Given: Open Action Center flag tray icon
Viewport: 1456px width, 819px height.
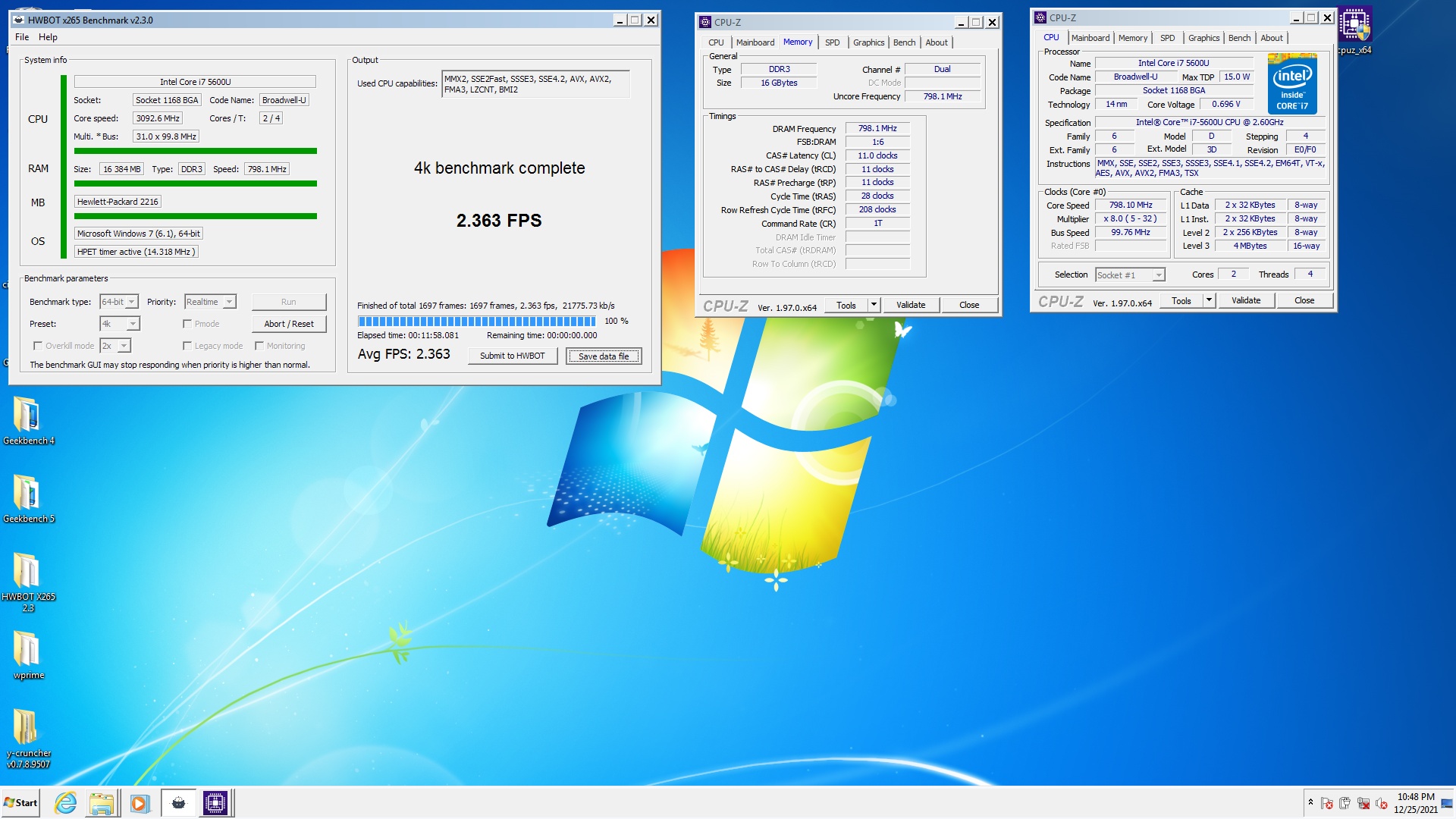Looking at the screenshot, I should pyautogui.click(x=1326, y=803).
